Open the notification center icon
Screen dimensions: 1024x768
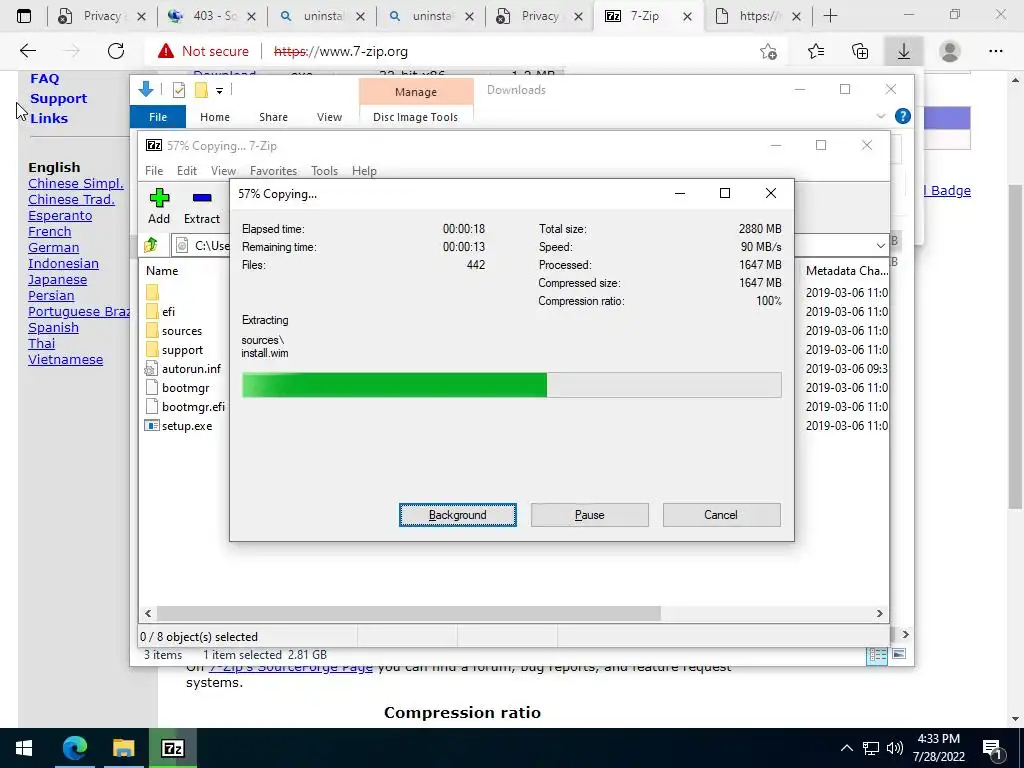[993, 748]
